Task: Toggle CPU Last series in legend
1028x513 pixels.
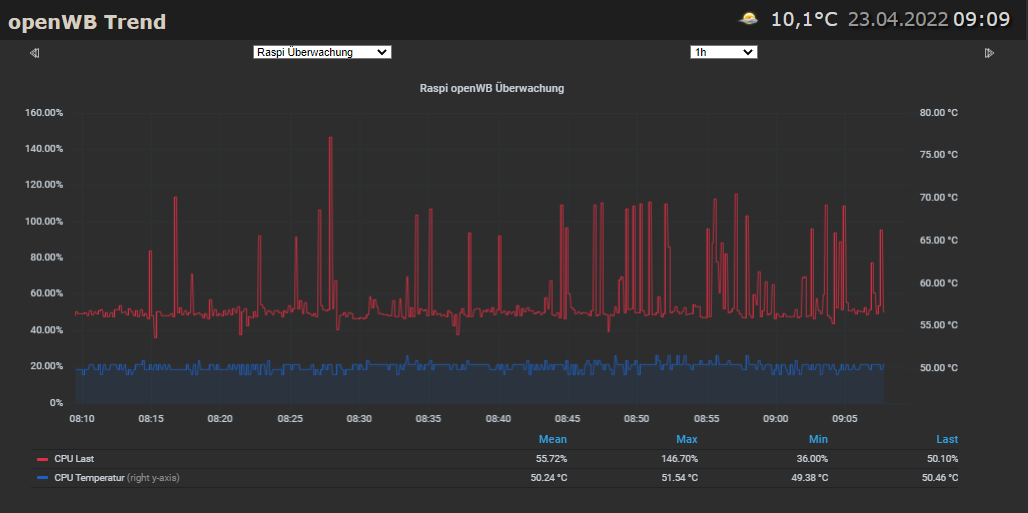Action: [x=74, y=459]
